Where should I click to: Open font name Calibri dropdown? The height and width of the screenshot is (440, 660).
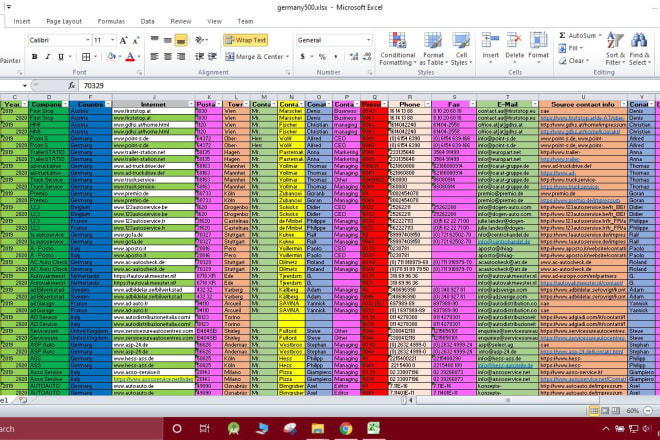[x=88, y=40]
